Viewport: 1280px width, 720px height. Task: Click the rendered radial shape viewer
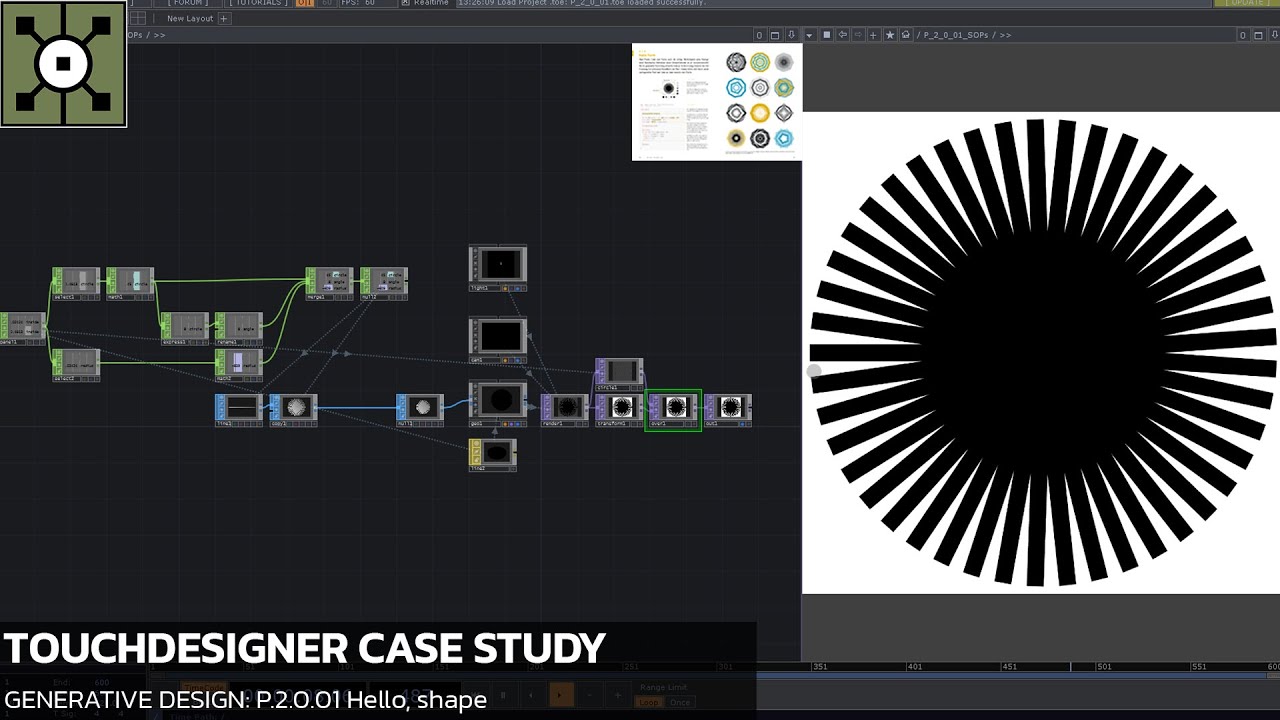click(1041, 353)
